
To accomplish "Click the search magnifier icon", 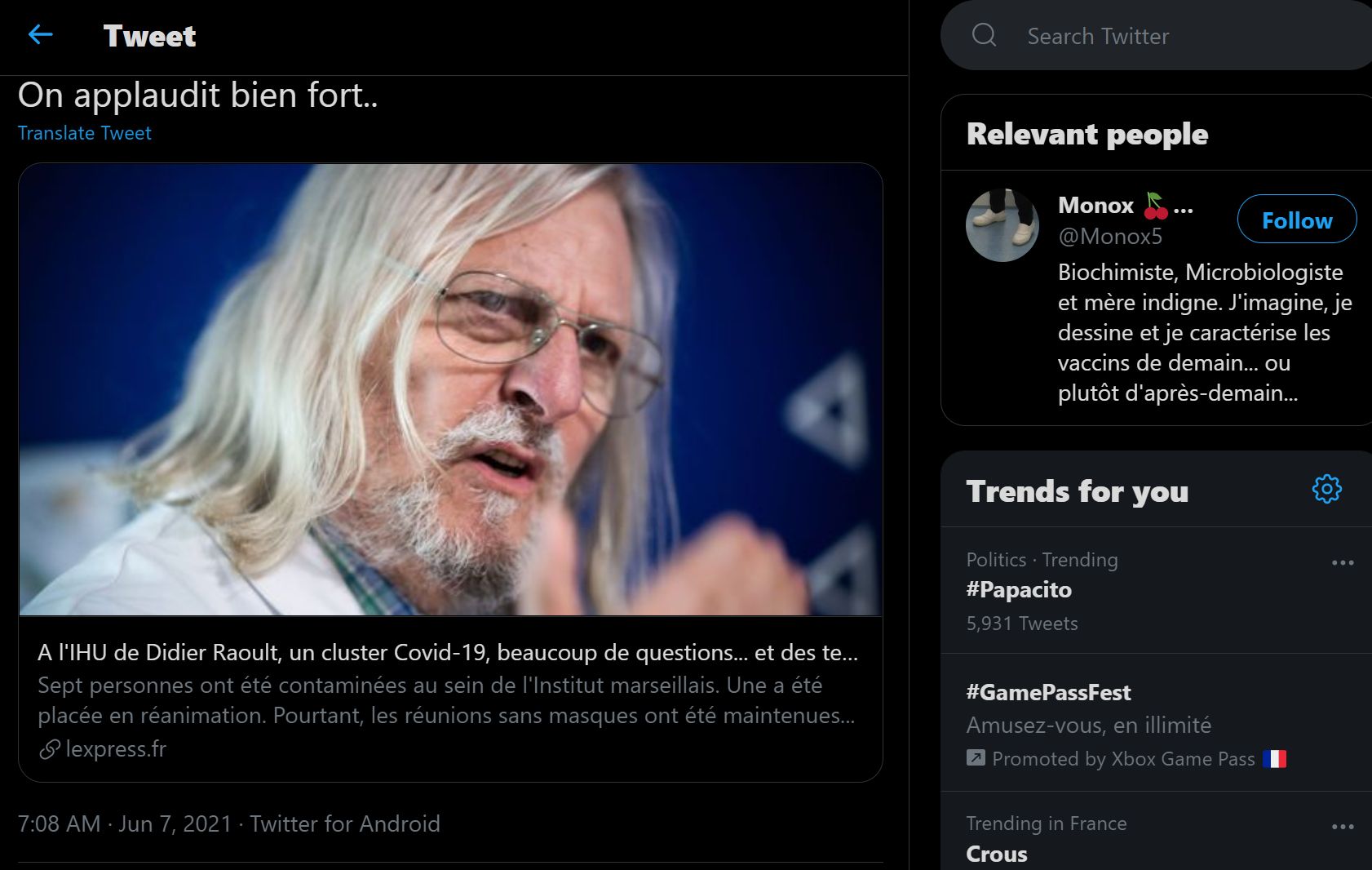I will 984,35.
